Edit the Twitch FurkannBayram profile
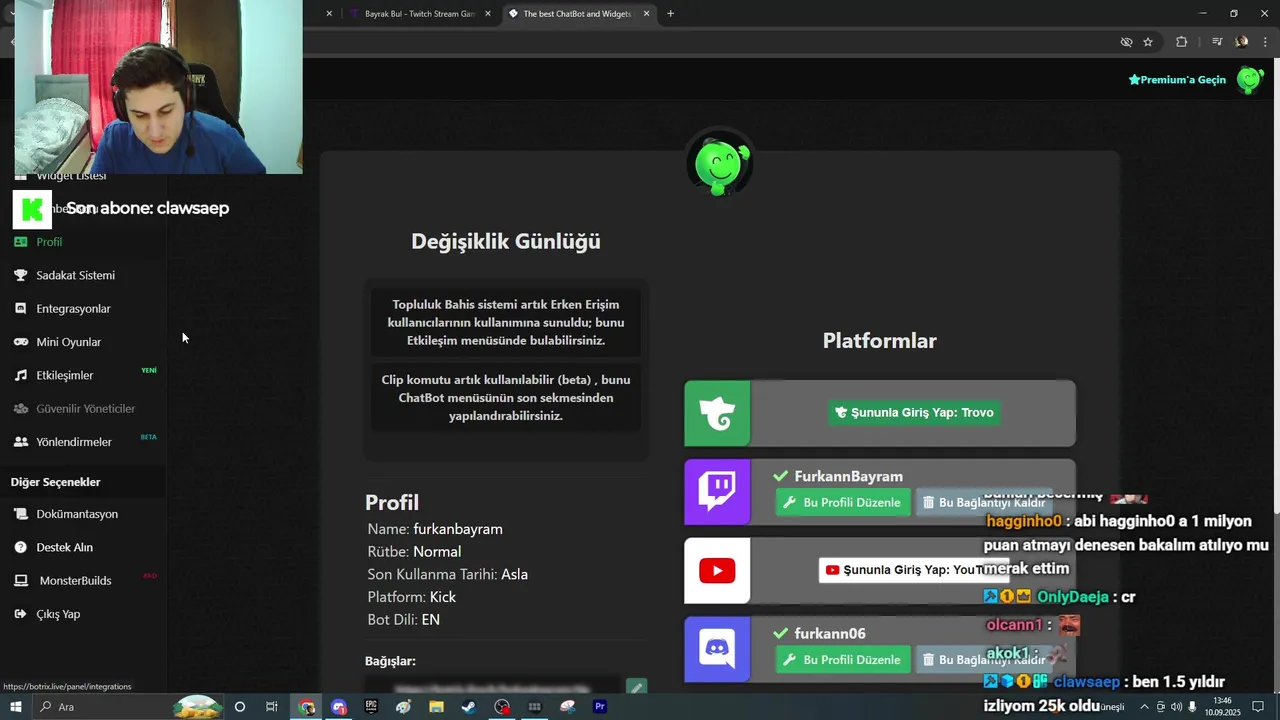The height and width of the screenshot is (720, 1280). (x=843, y=502)
